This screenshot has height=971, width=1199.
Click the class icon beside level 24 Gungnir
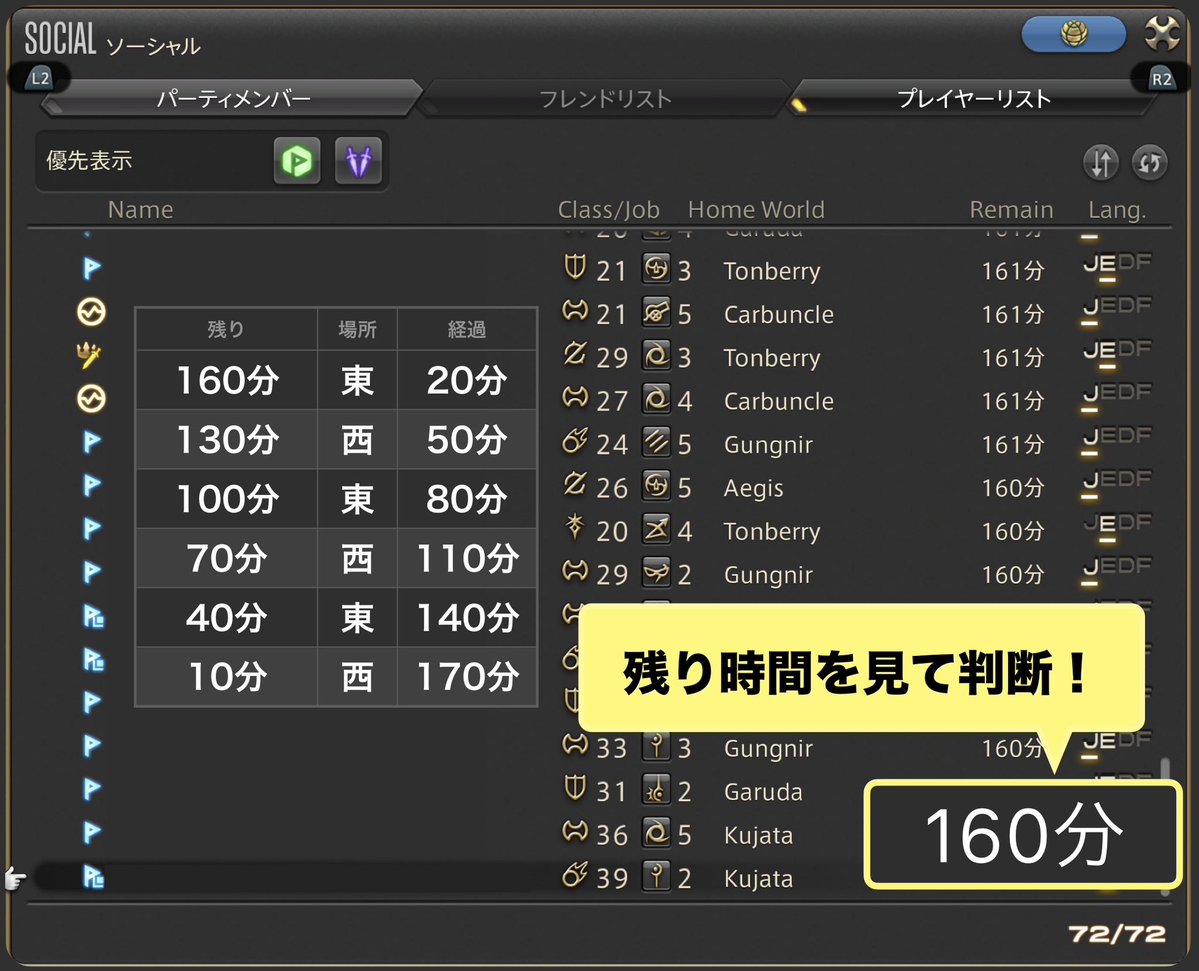[575, 441]
